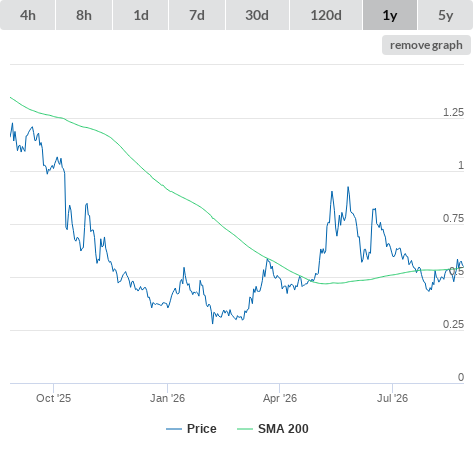Click the Jul '26 x-axis label
Screen dimensions: 474x455
(x=392, y=398)
